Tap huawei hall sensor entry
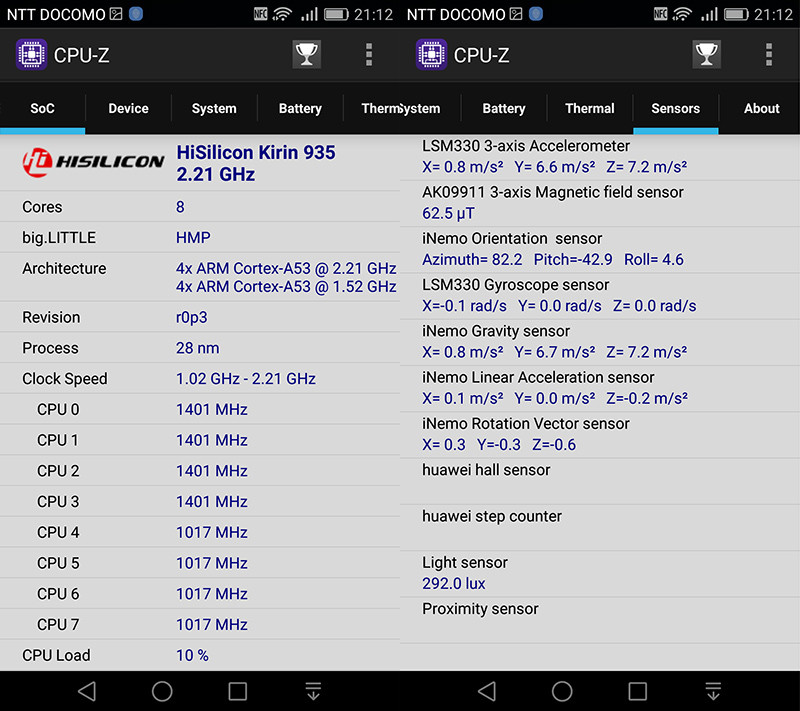The width and height of the screenshot is (800, 711). click(x=600, y=481)
